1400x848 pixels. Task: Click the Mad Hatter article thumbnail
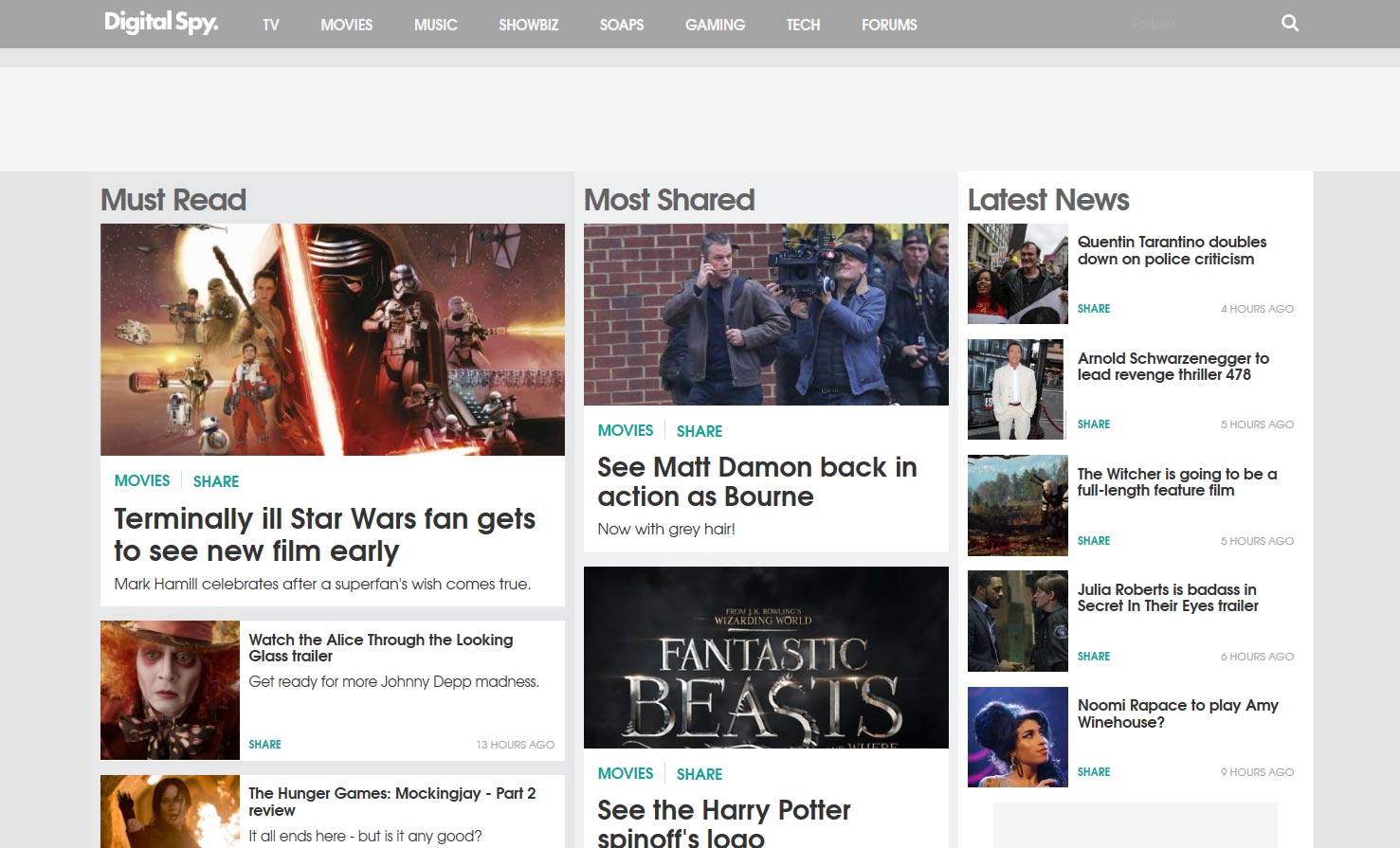170,690
